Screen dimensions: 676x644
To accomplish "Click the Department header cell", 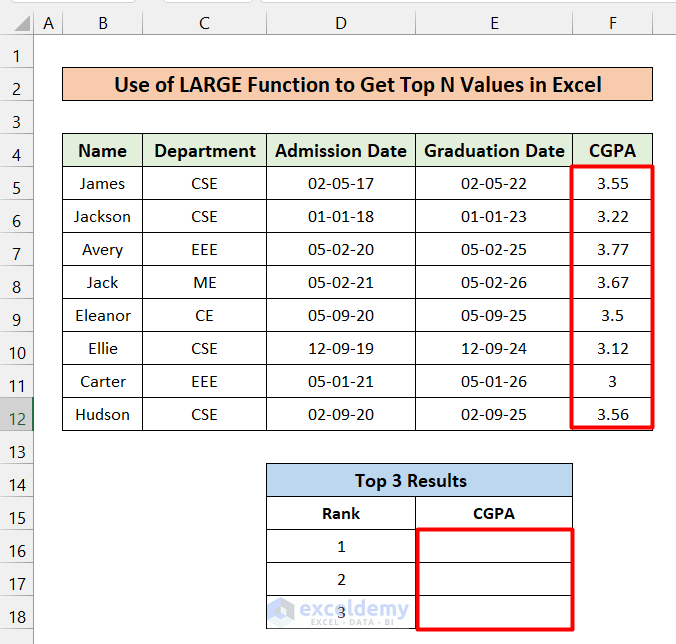I will pyautogui.click(x=204, y=150).
